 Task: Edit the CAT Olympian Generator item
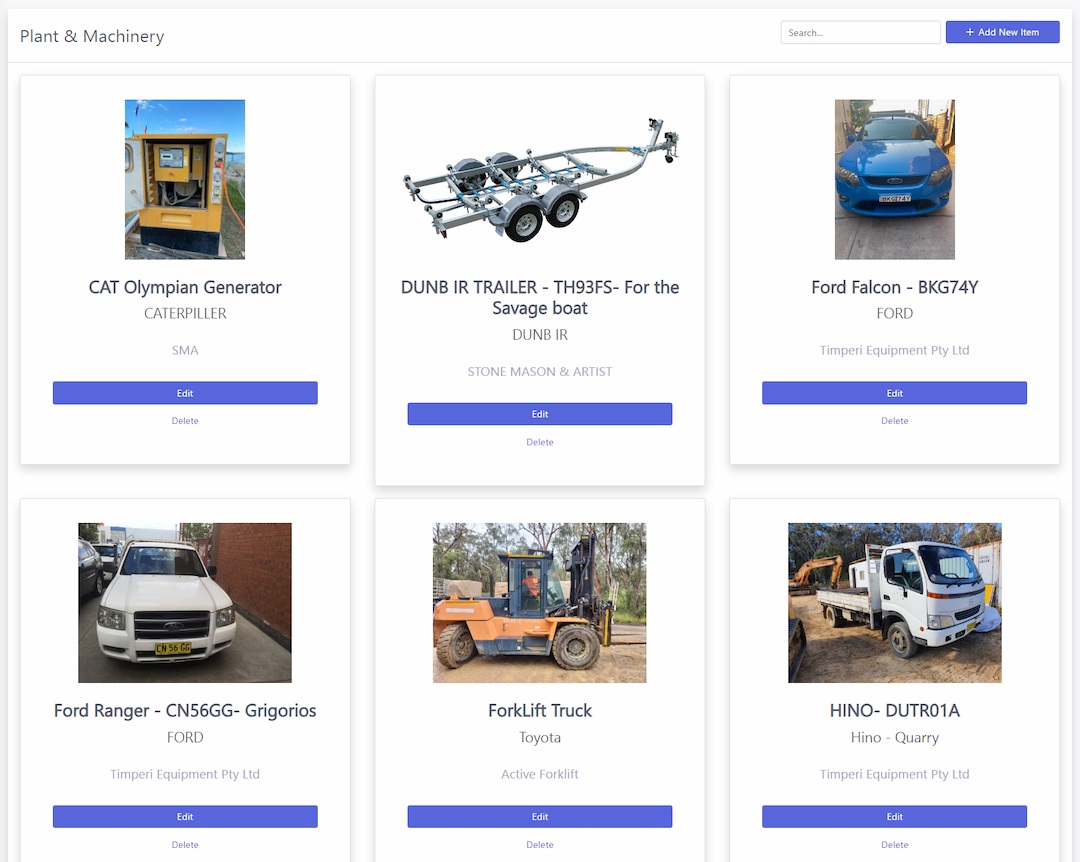pos(185,393)
